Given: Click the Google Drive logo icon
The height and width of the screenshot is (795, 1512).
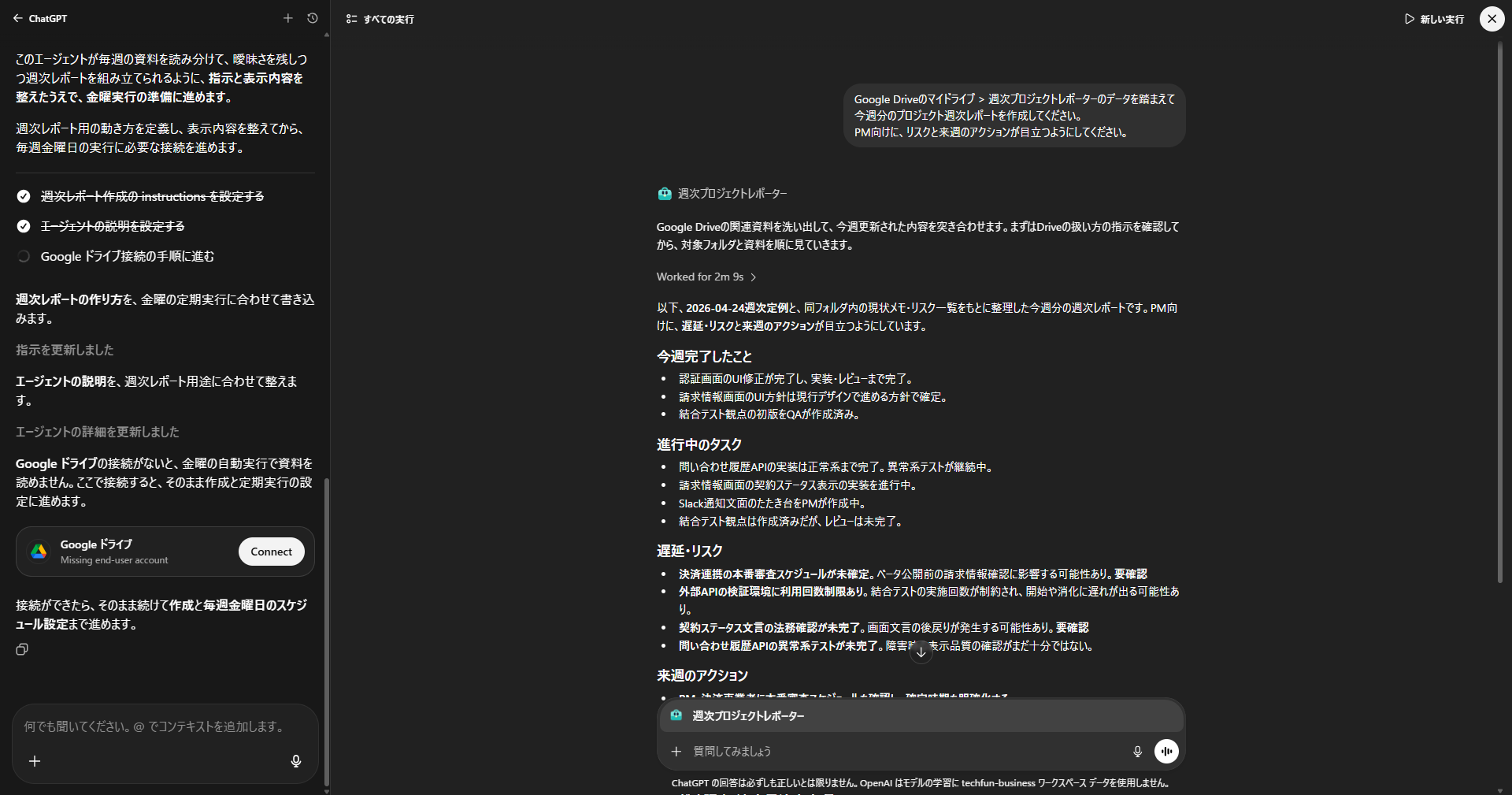Looking at the screenshot, I should pyautogui.click(x=39, y=552).
